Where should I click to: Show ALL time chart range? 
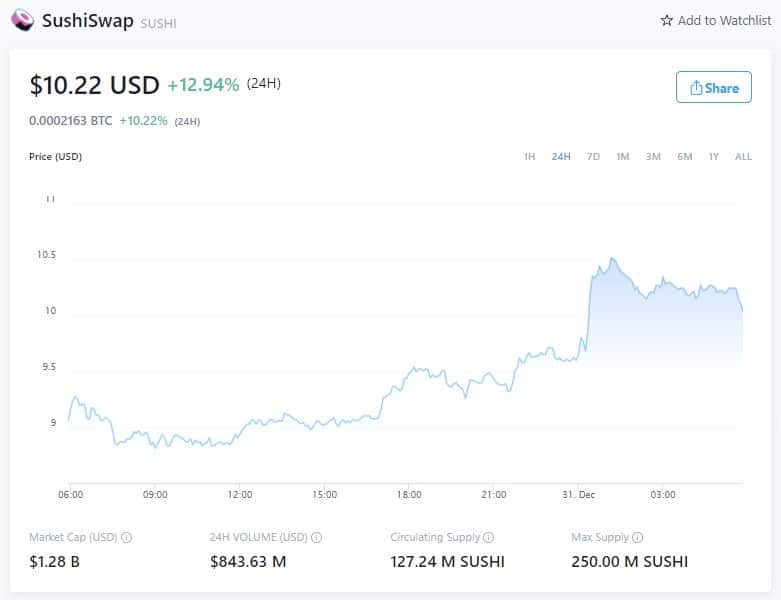tap(743, 156)
